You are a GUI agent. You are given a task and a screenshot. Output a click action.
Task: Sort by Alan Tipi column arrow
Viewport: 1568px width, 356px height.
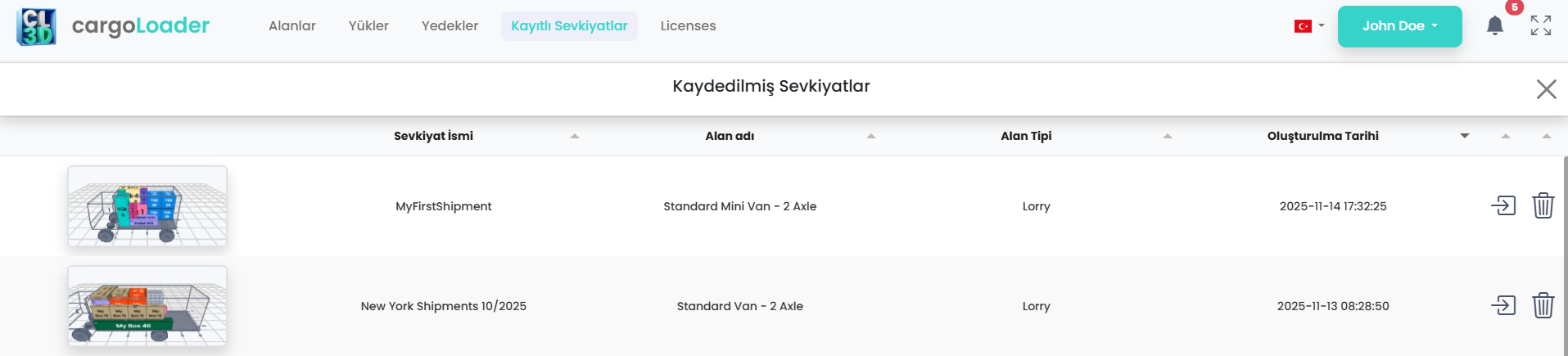[x=1168, y=136]
